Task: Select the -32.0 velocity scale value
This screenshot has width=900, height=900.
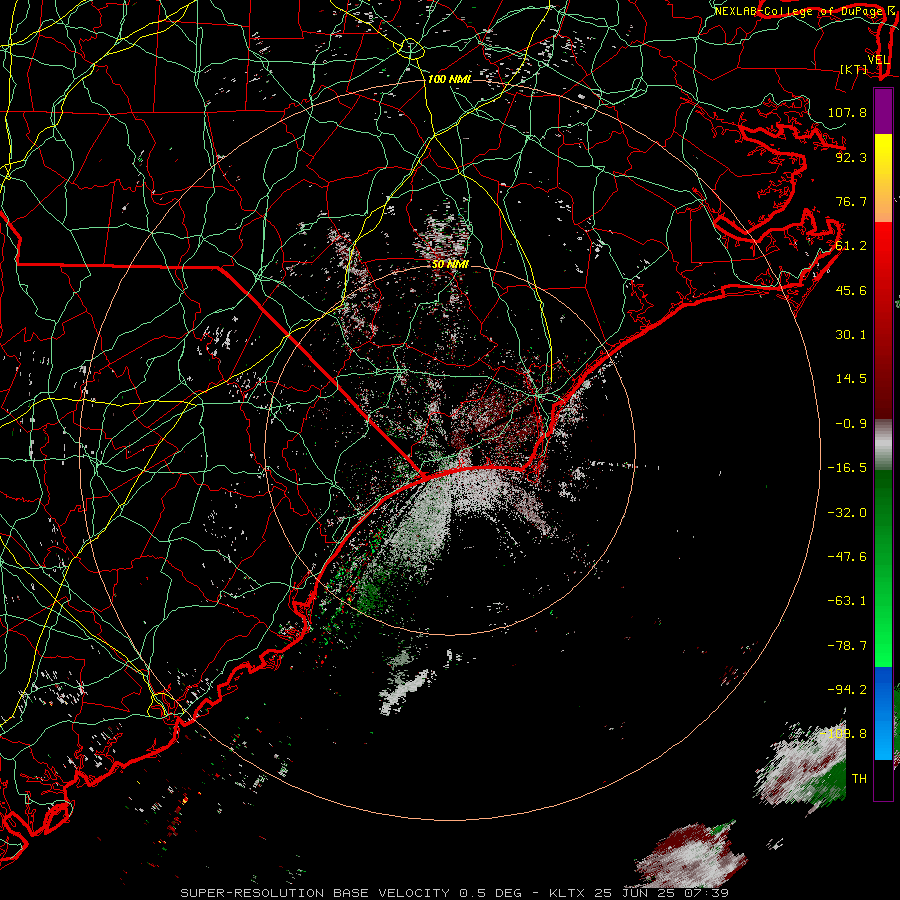Action: 847,512
